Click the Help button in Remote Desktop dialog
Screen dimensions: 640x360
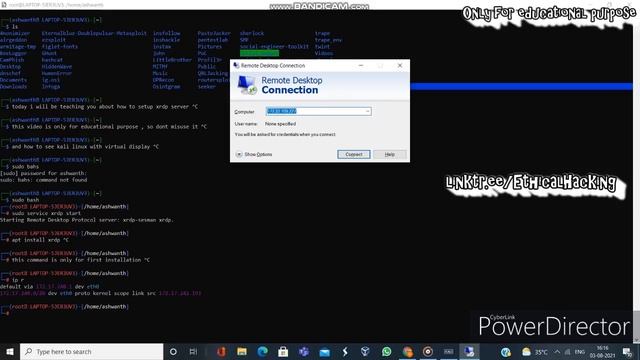coord(389,154)
